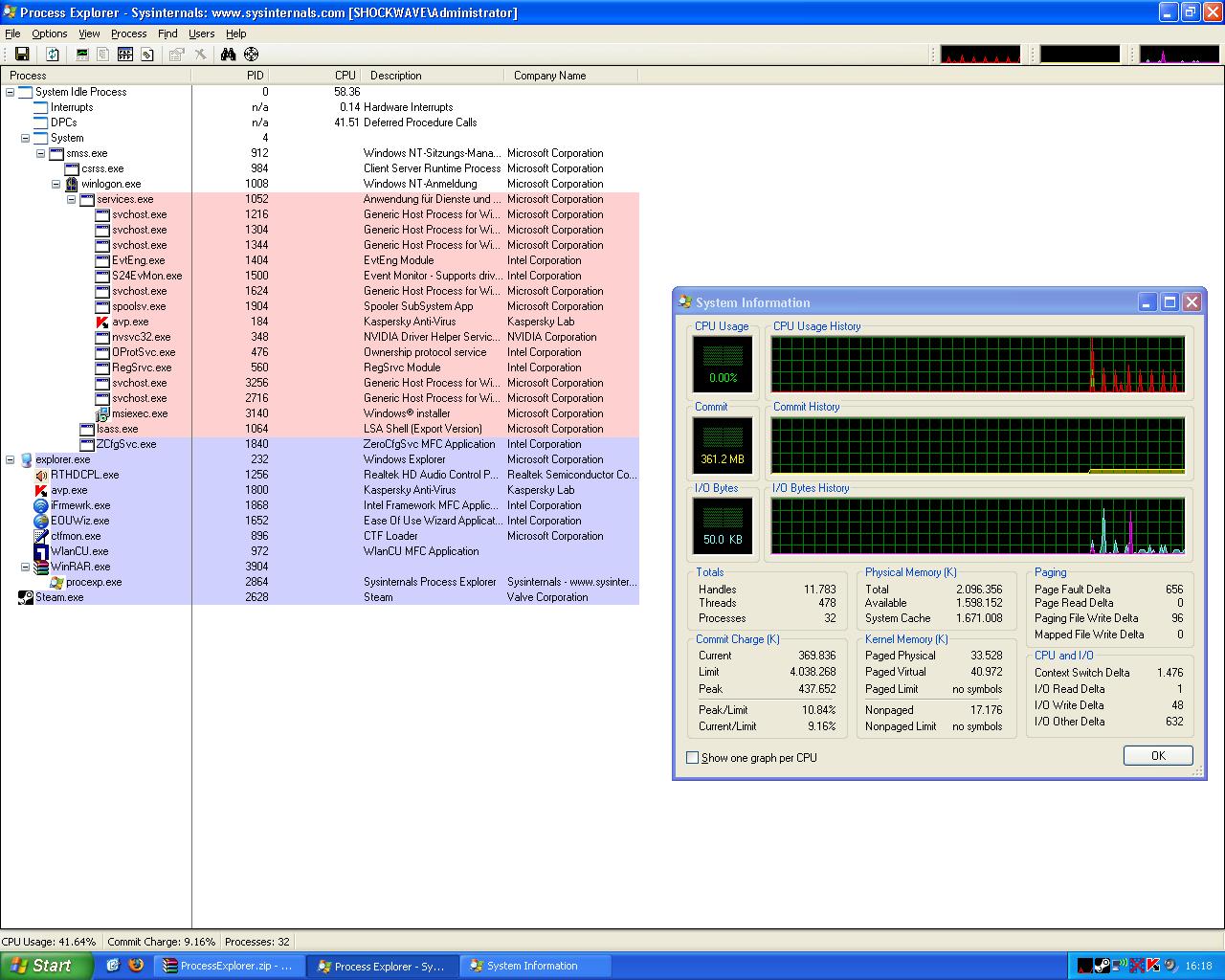Open System Information via toolbar graph icon
Image resolution: width=1225 pixels, height=980 pixels.
(82, 55)
